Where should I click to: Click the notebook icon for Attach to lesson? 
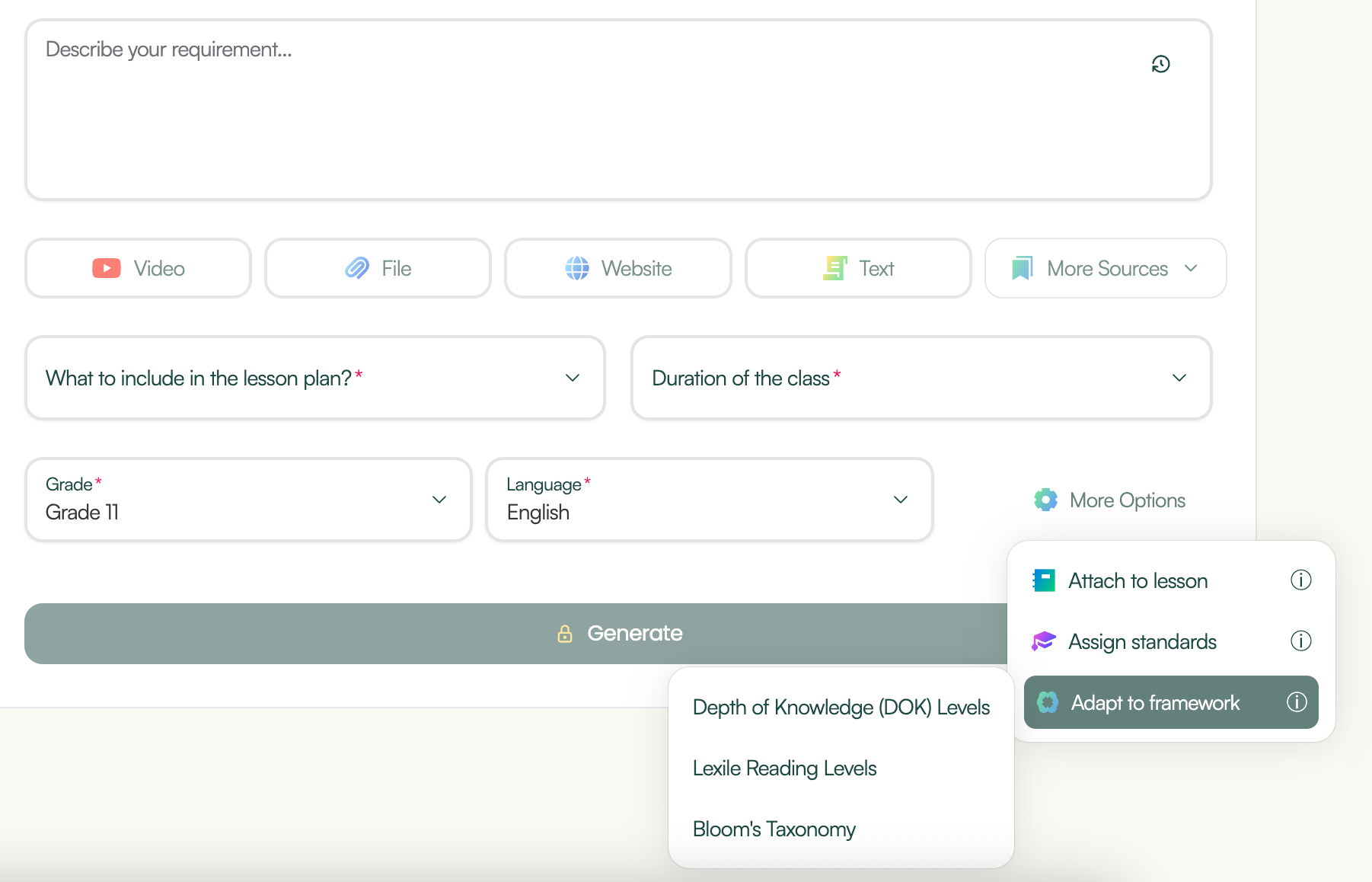[x=1044, y=580]
